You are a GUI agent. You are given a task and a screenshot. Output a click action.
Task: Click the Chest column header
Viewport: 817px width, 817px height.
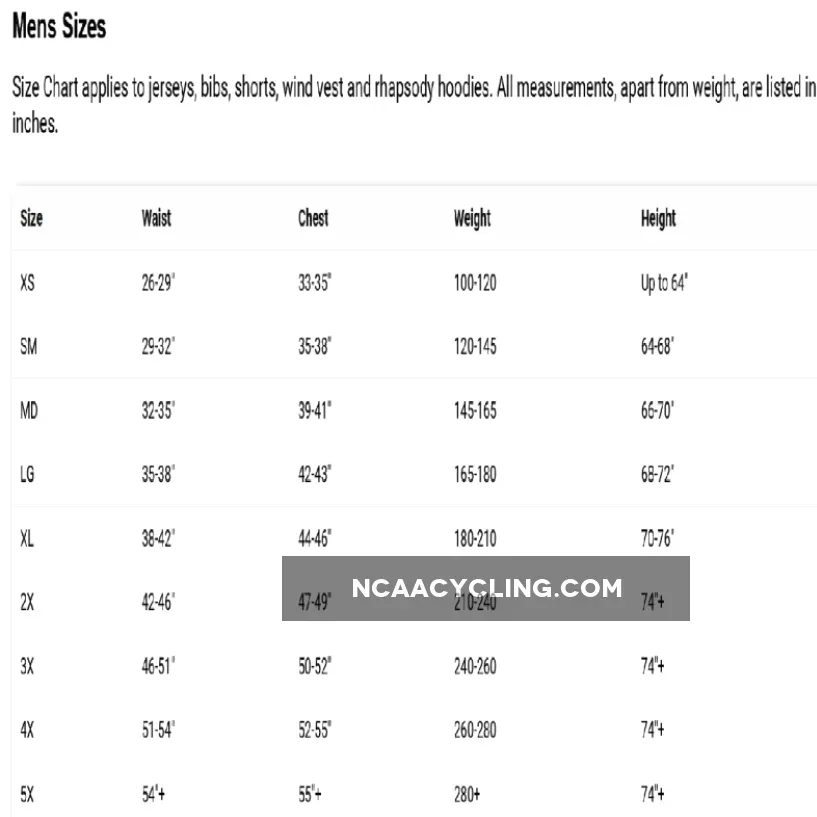[313, 218]
